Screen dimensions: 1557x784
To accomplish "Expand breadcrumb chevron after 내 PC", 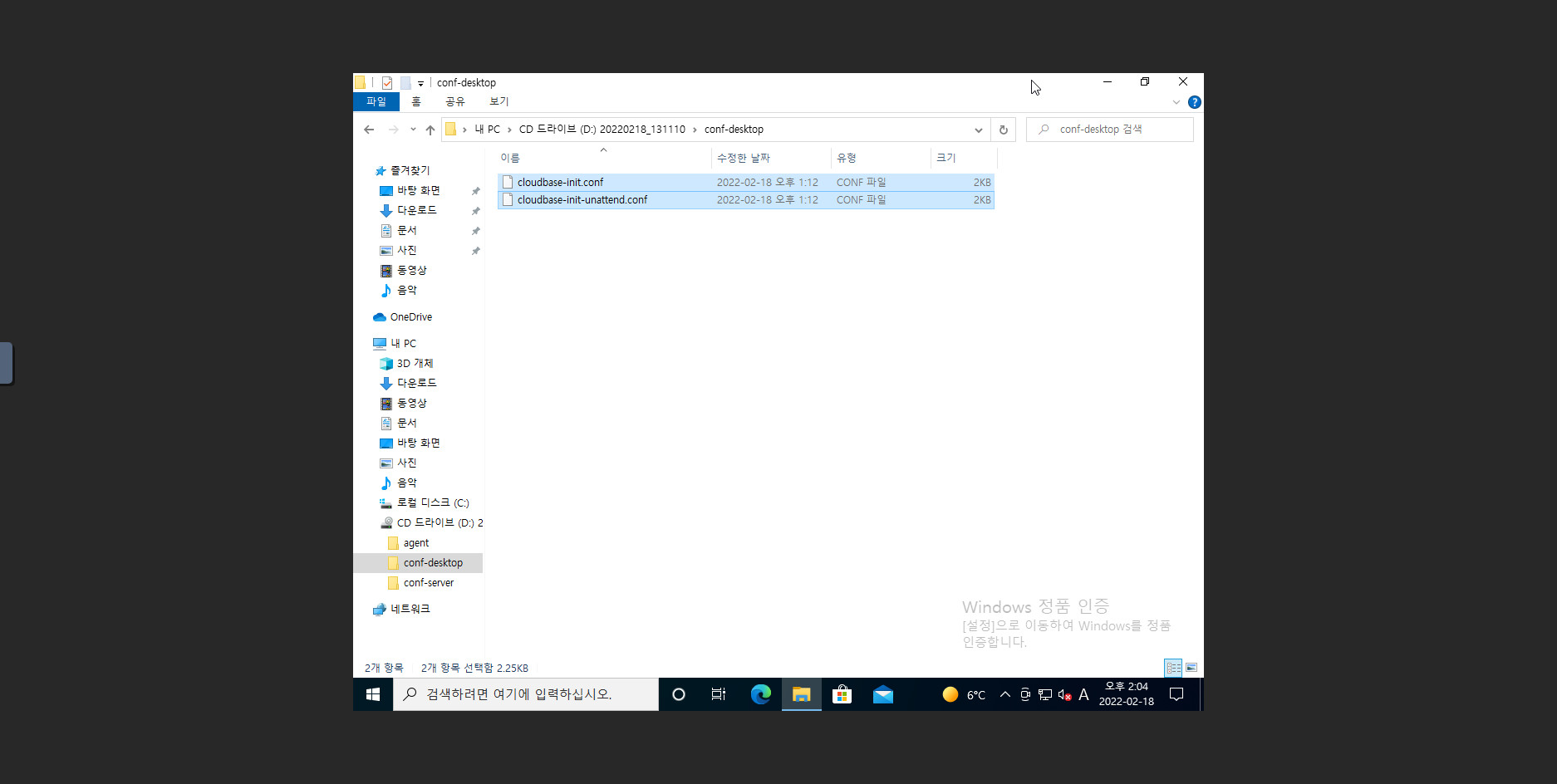I will click(509, 130).
